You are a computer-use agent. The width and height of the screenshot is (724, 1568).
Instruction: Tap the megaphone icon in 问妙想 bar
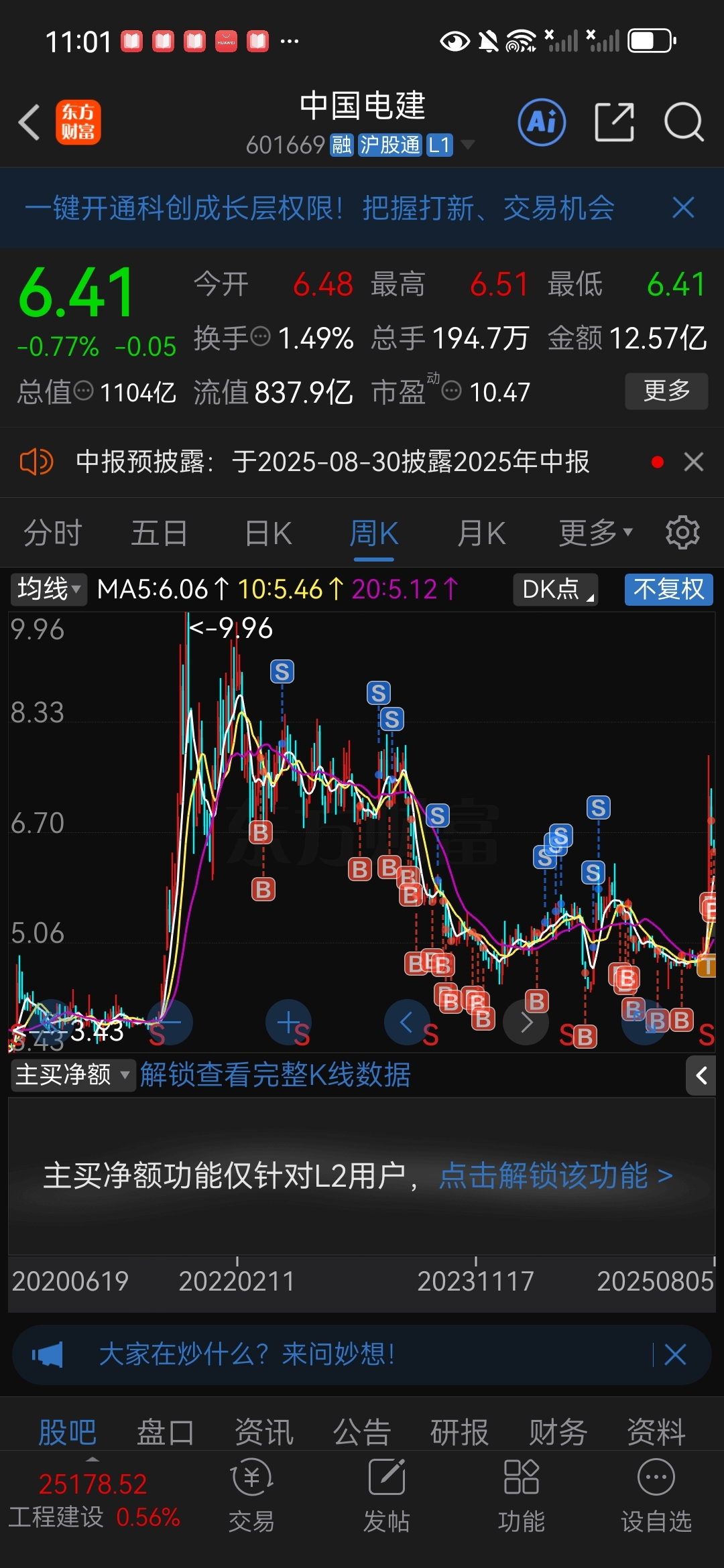(x=48, y=1355)
